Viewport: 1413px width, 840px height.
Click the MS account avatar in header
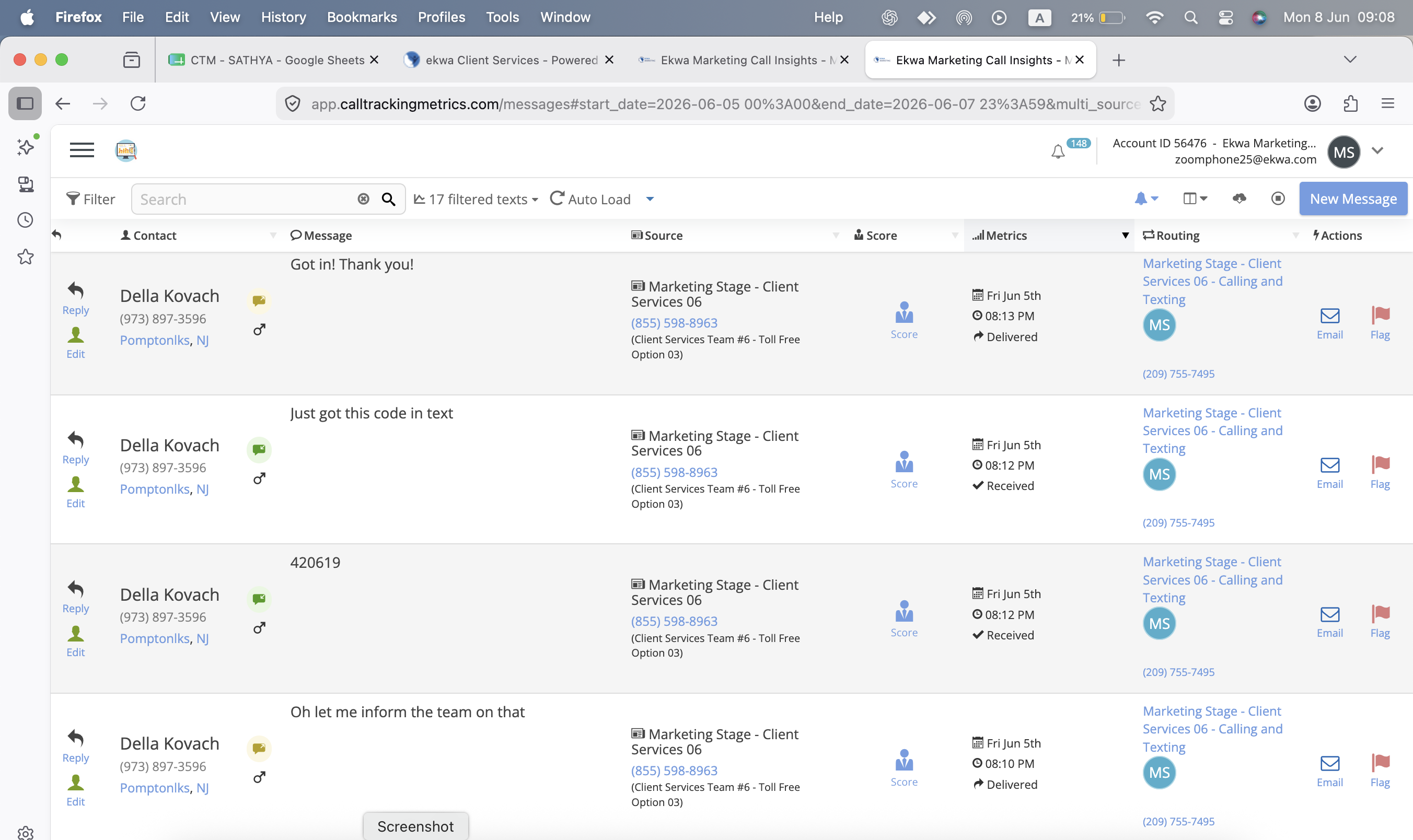[x=1343, y=151]
